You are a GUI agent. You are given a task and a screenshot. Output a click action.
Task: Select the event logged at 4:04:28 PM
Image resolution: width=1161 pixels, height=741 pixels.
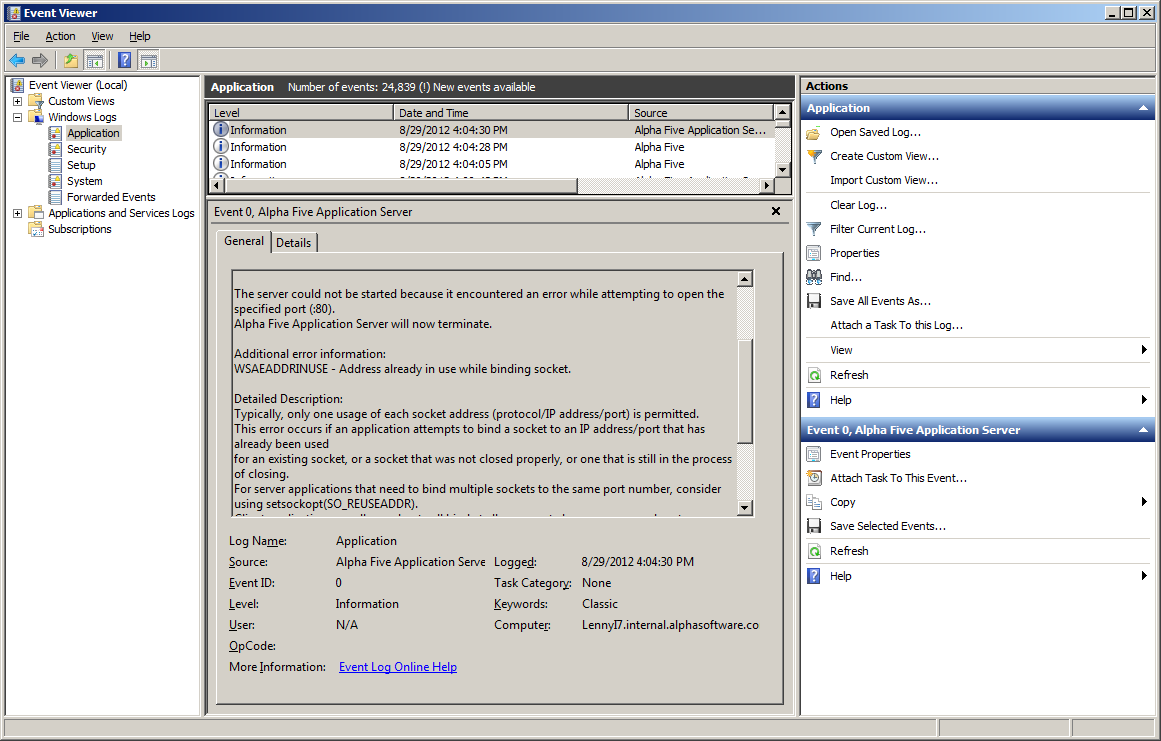492,147
